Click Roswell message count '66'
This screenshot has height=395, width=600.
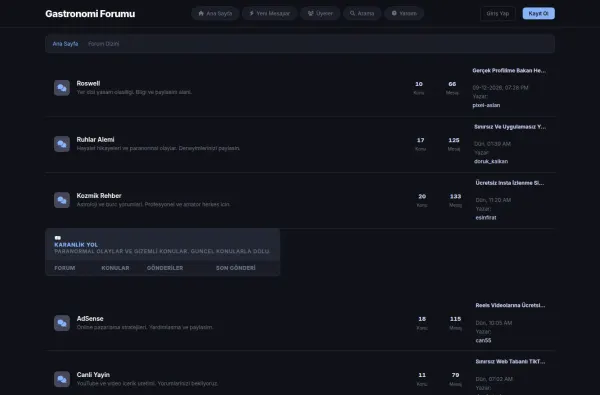452,84
